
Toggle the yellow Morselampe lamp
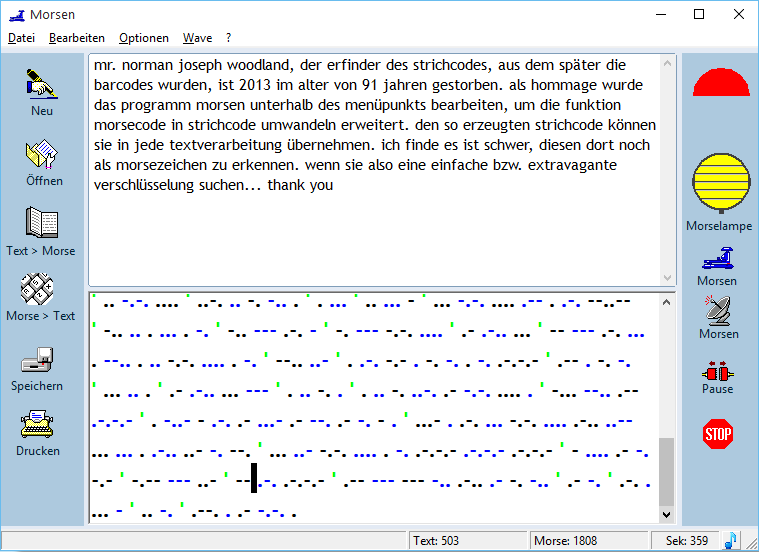point(721,183)
